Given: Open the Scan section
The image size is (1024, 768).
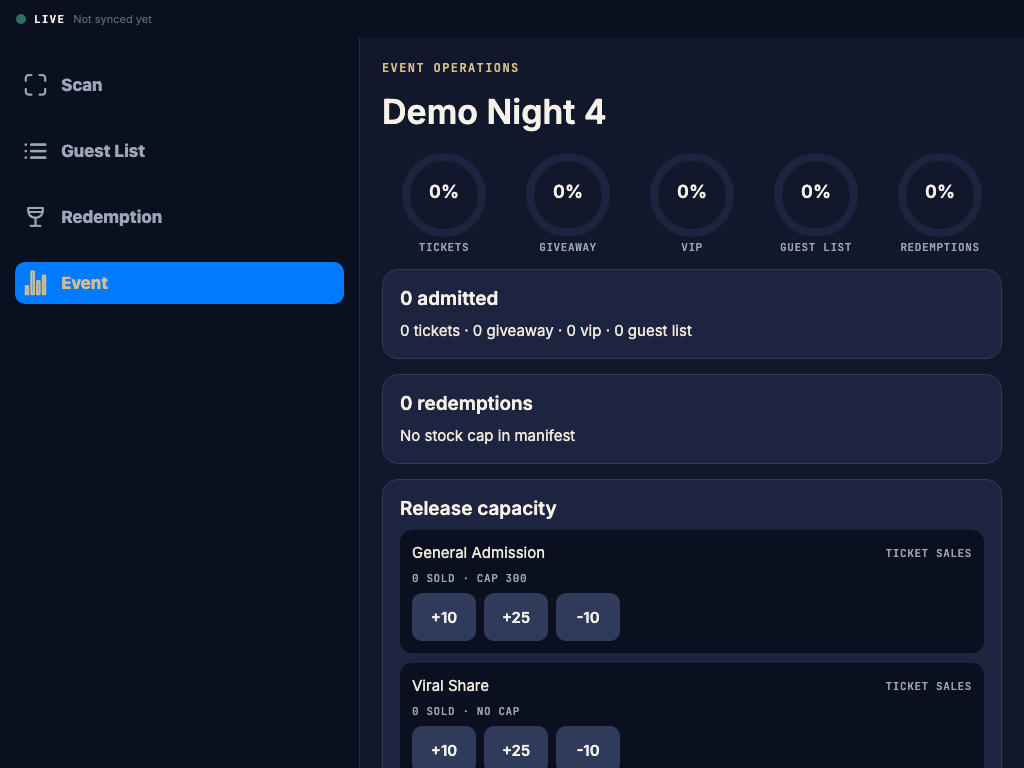Looking at the screenshot, I should [x=179, y=85].
